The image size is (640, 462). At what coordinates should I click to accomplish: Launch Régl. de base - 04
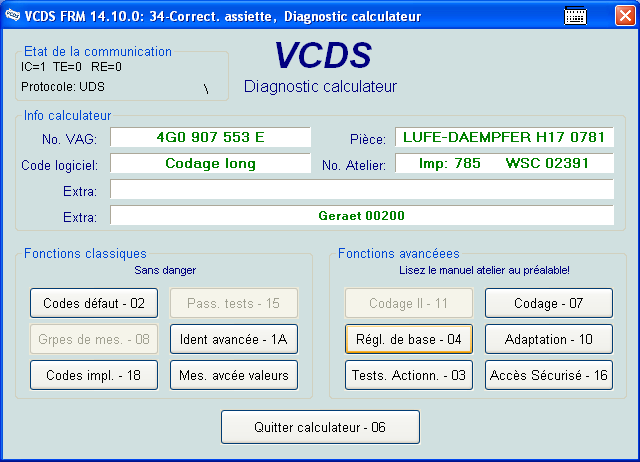pos(409,339)
